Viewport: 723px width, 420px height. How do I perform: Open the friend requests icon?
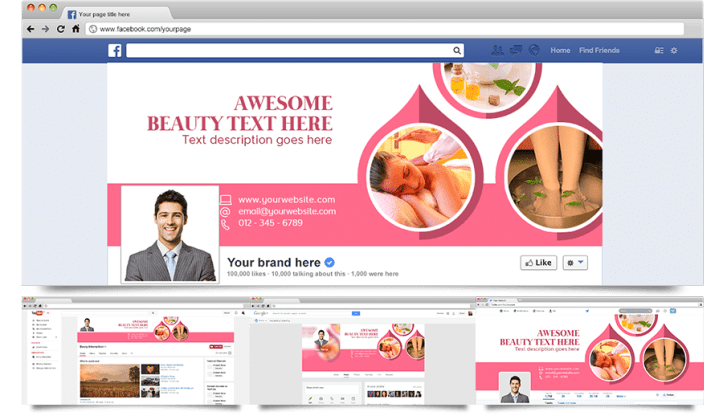[497, 51]
